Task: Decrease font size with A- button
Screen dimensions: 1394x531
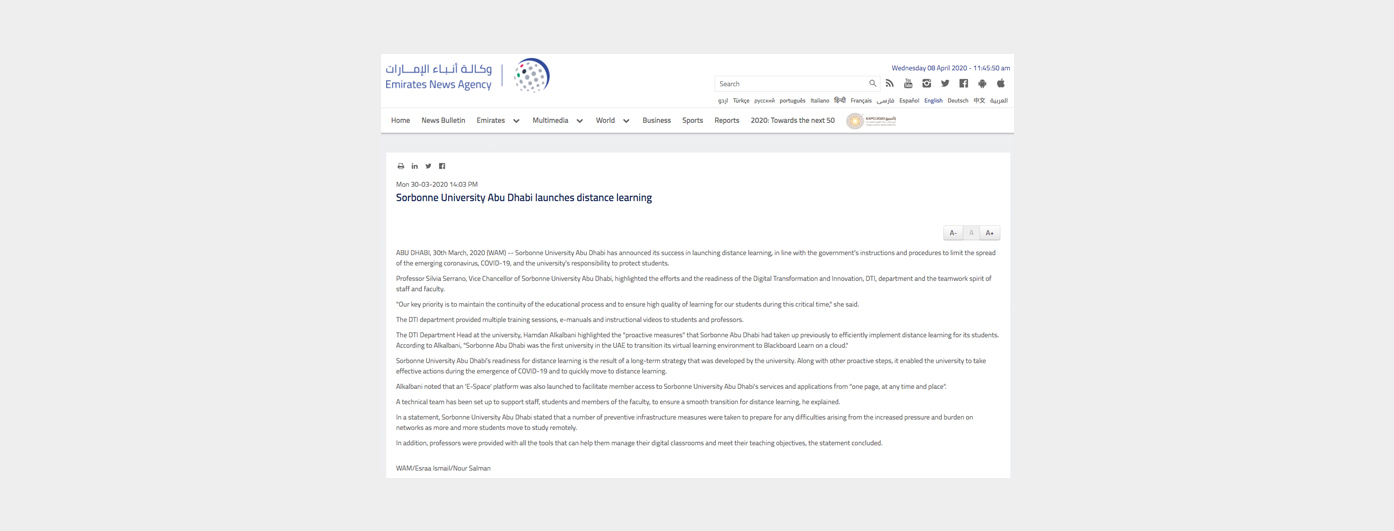Action: (x=953, y=233)
